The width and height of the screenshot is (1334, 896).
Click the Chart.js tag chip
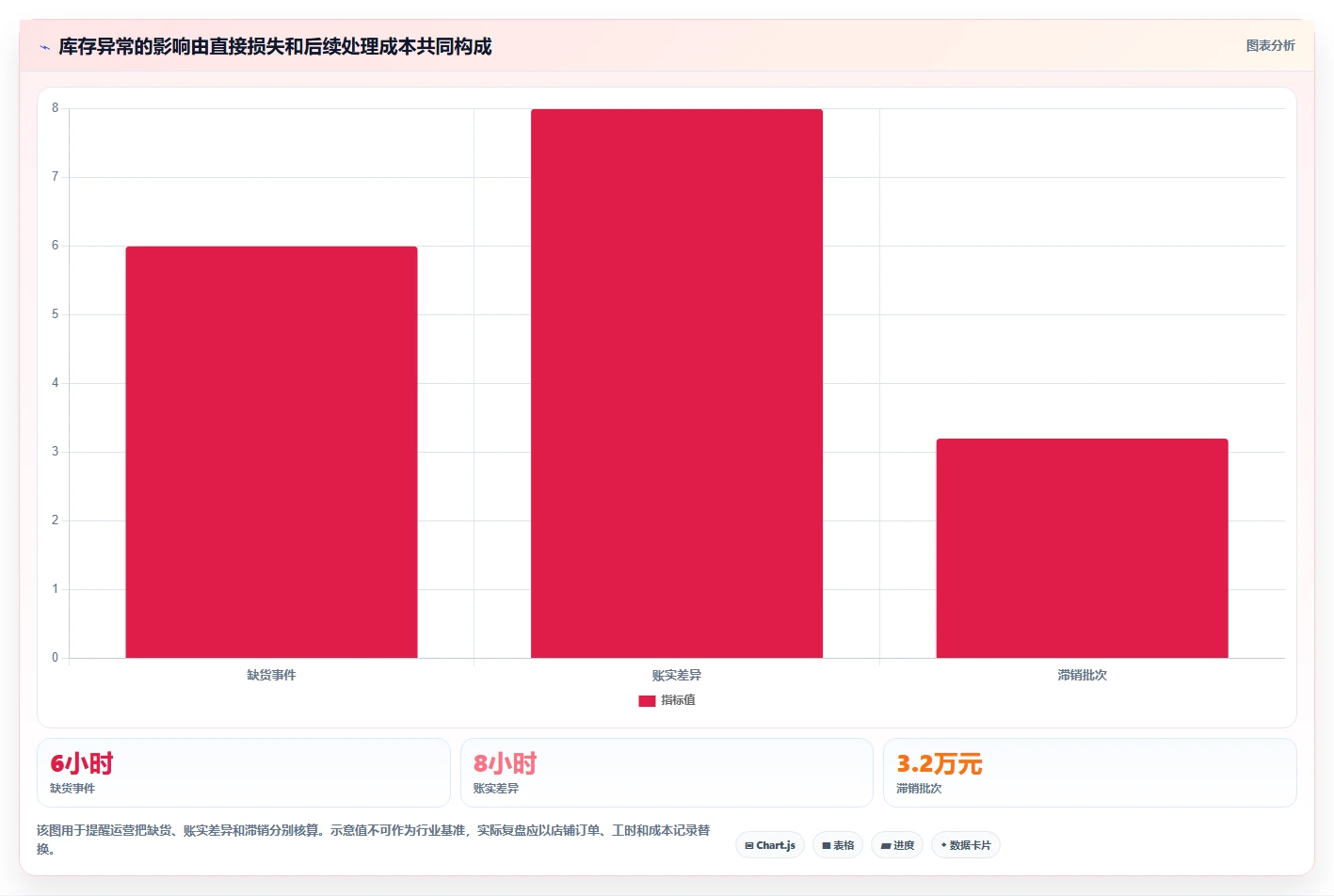coord(770,845)
